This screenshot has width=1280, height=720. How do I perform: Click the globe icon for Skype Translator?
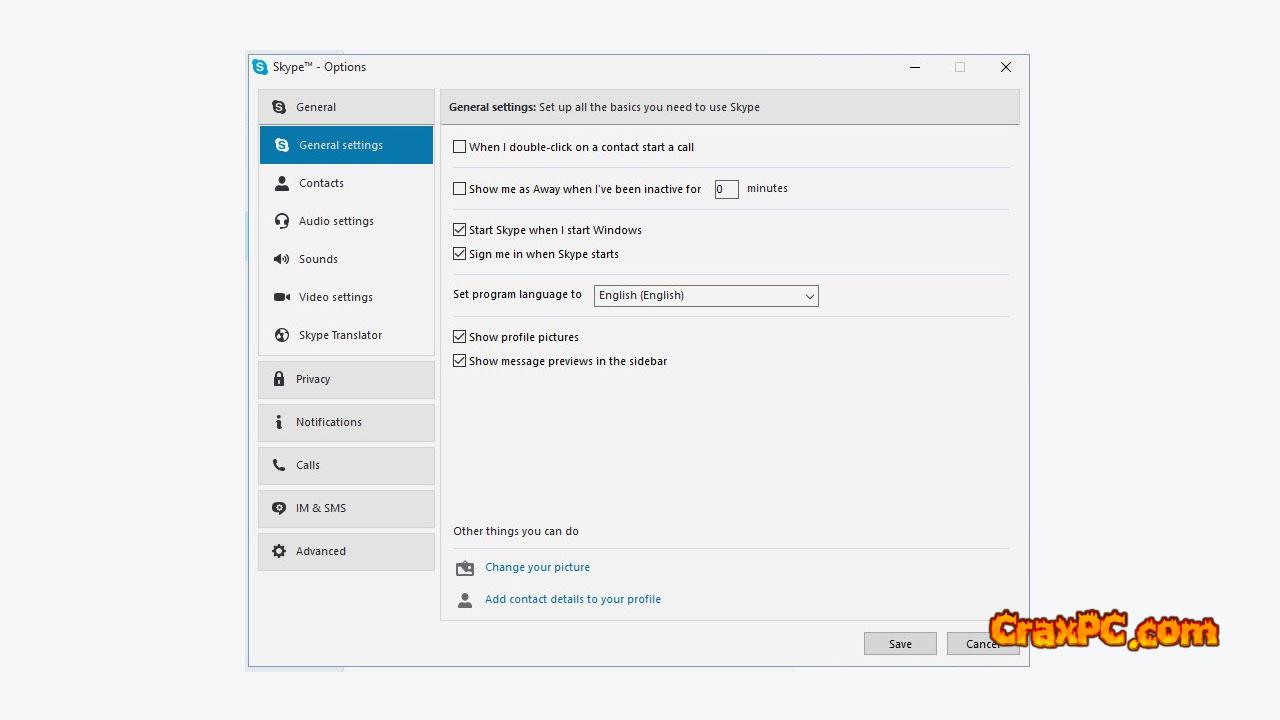click(282, 335)
